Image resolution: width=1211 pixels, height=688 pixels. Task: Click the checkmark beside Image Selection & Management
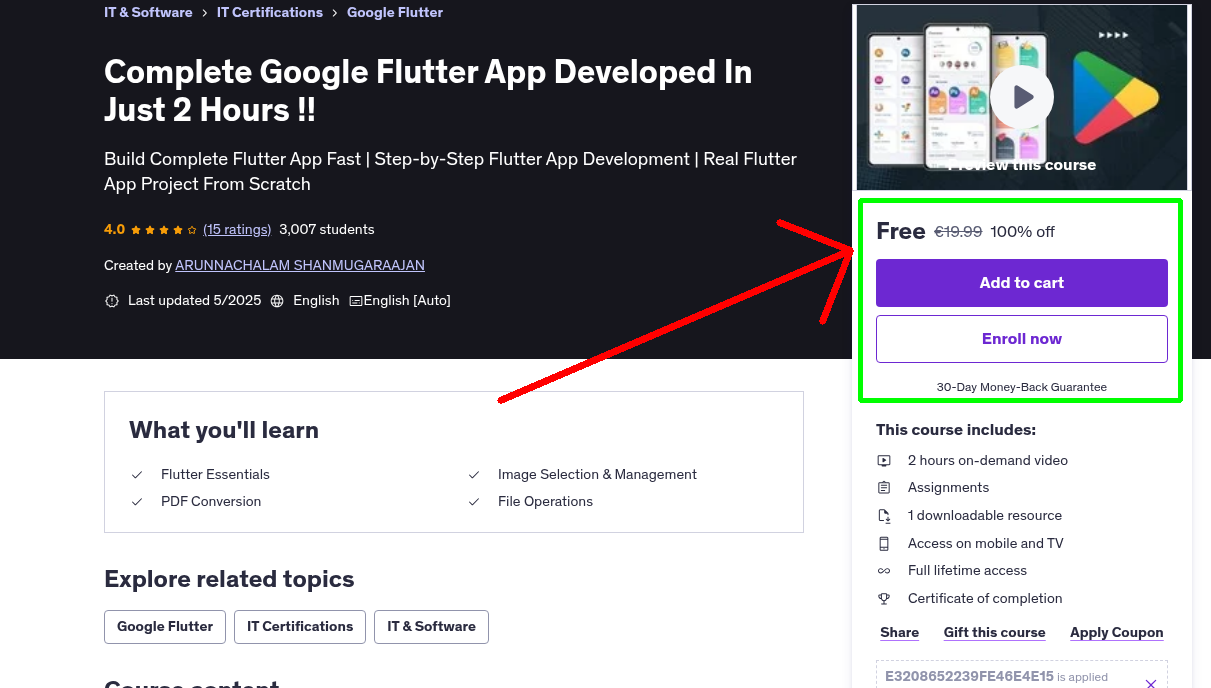(x=474, y=475)
